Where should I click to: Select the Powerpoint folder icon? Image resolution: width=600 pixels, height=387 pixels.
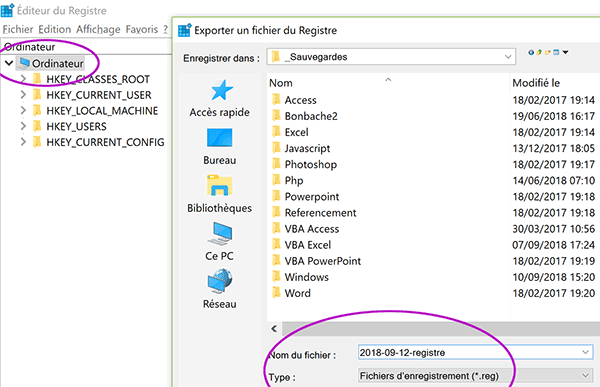pyautogui.click(x=276, y=196)
